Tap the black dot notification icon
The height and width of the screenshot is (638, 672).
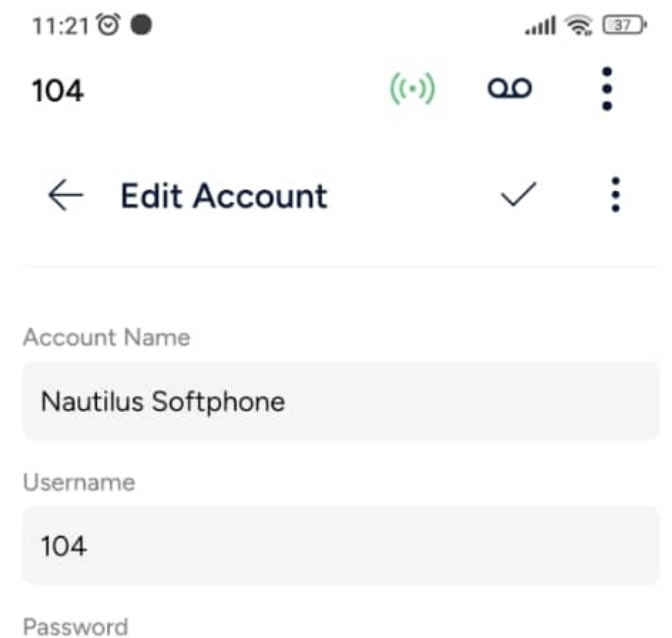[x=141, y=24]
